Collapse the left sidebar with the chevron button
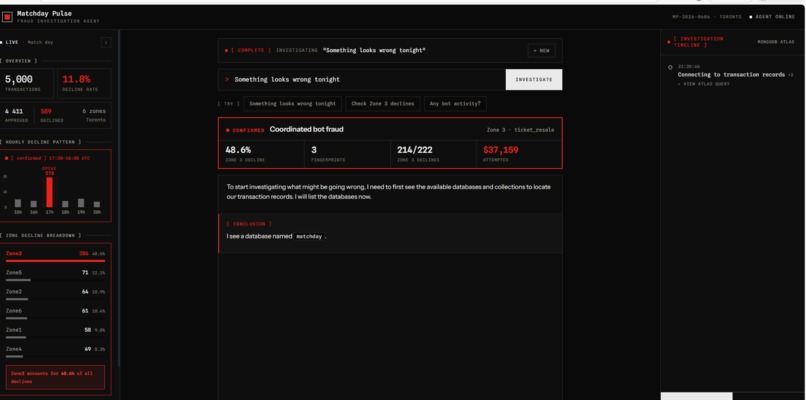This screenshot has width=806, height=400. click(106, 43)
